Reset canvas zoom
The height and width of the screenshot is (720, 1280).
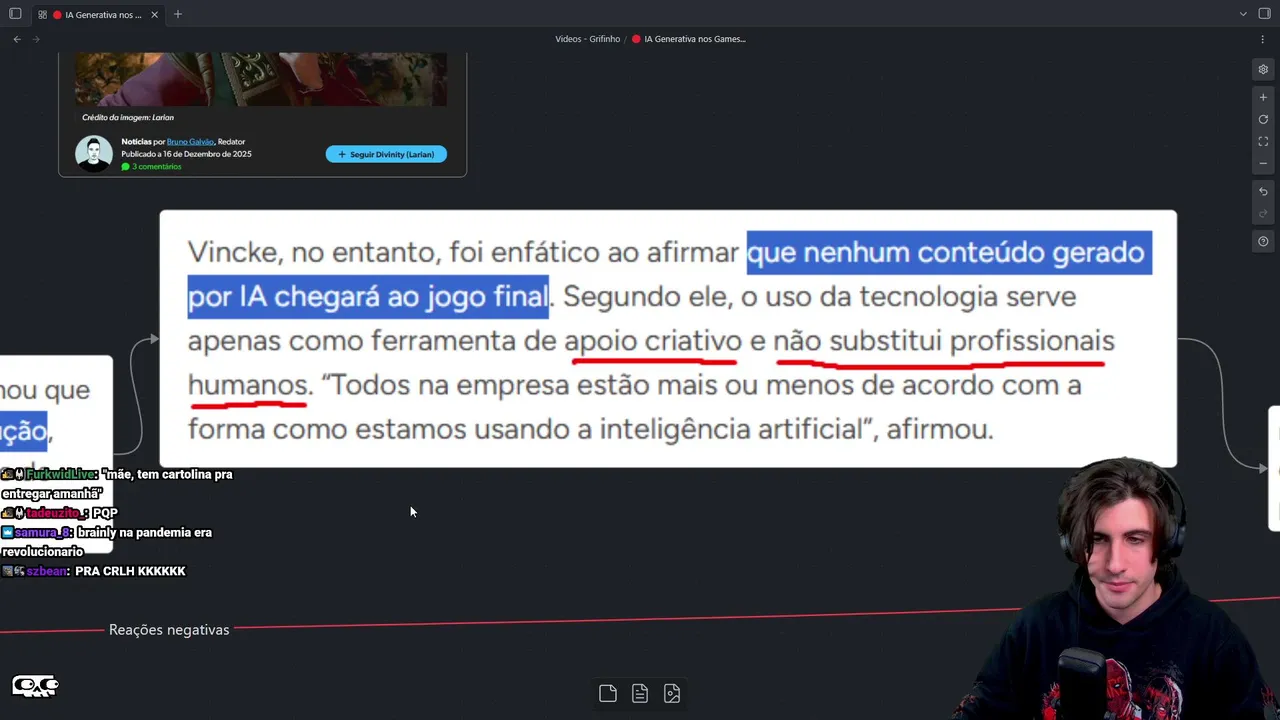click(x=1263, y=120)
